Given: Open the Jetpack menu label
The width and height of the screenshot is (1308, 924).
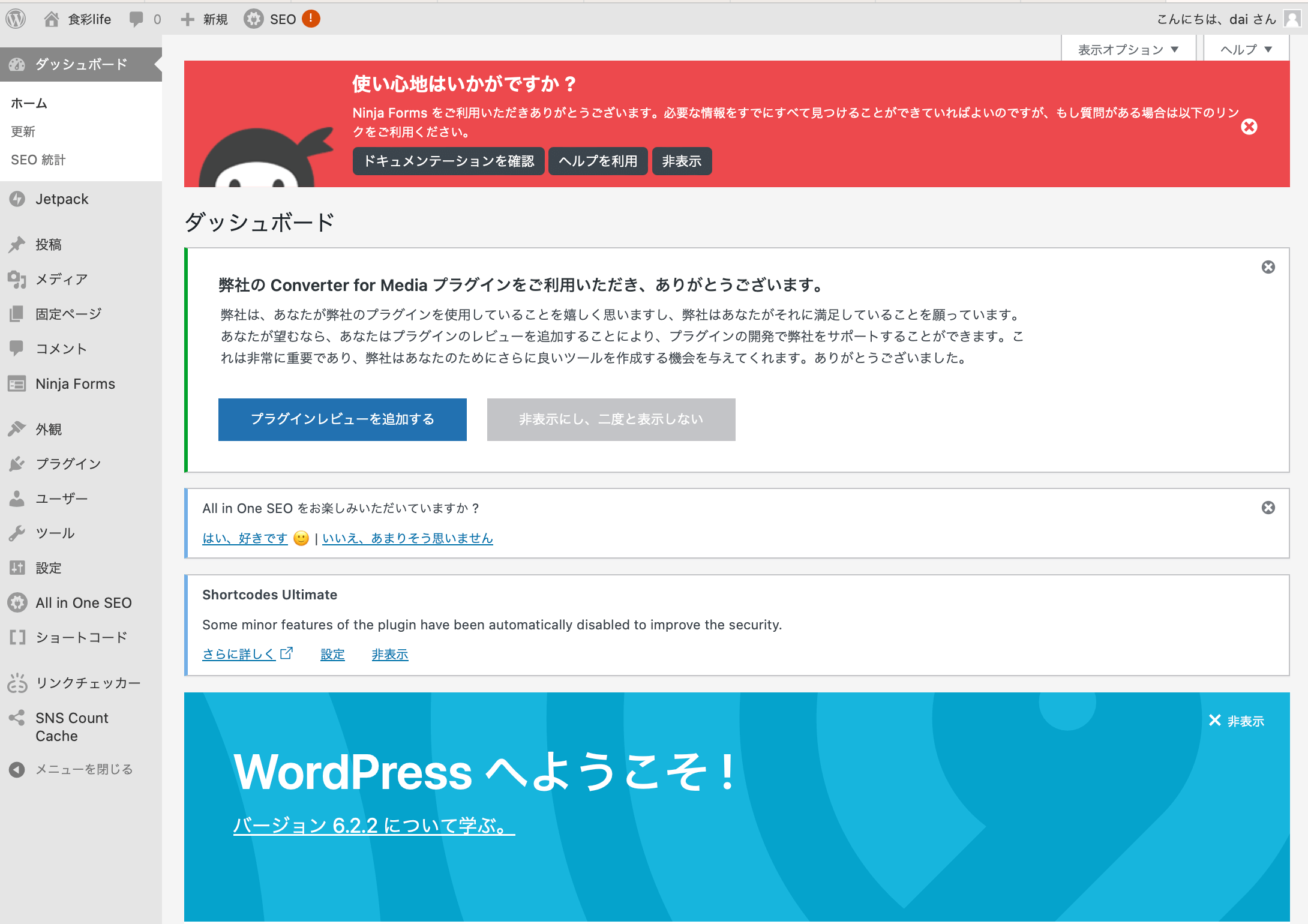Looking at the screenshot, I should [x=62, y=199].
